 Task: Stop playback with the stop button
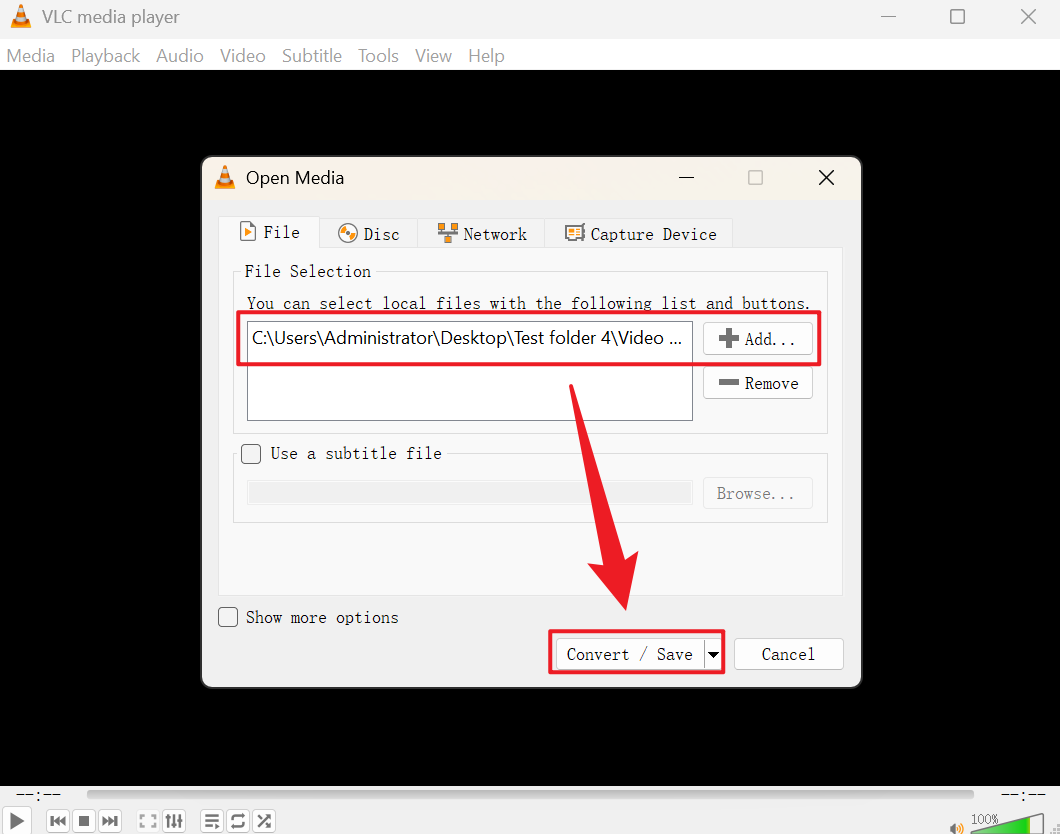[x=84, y=821]
